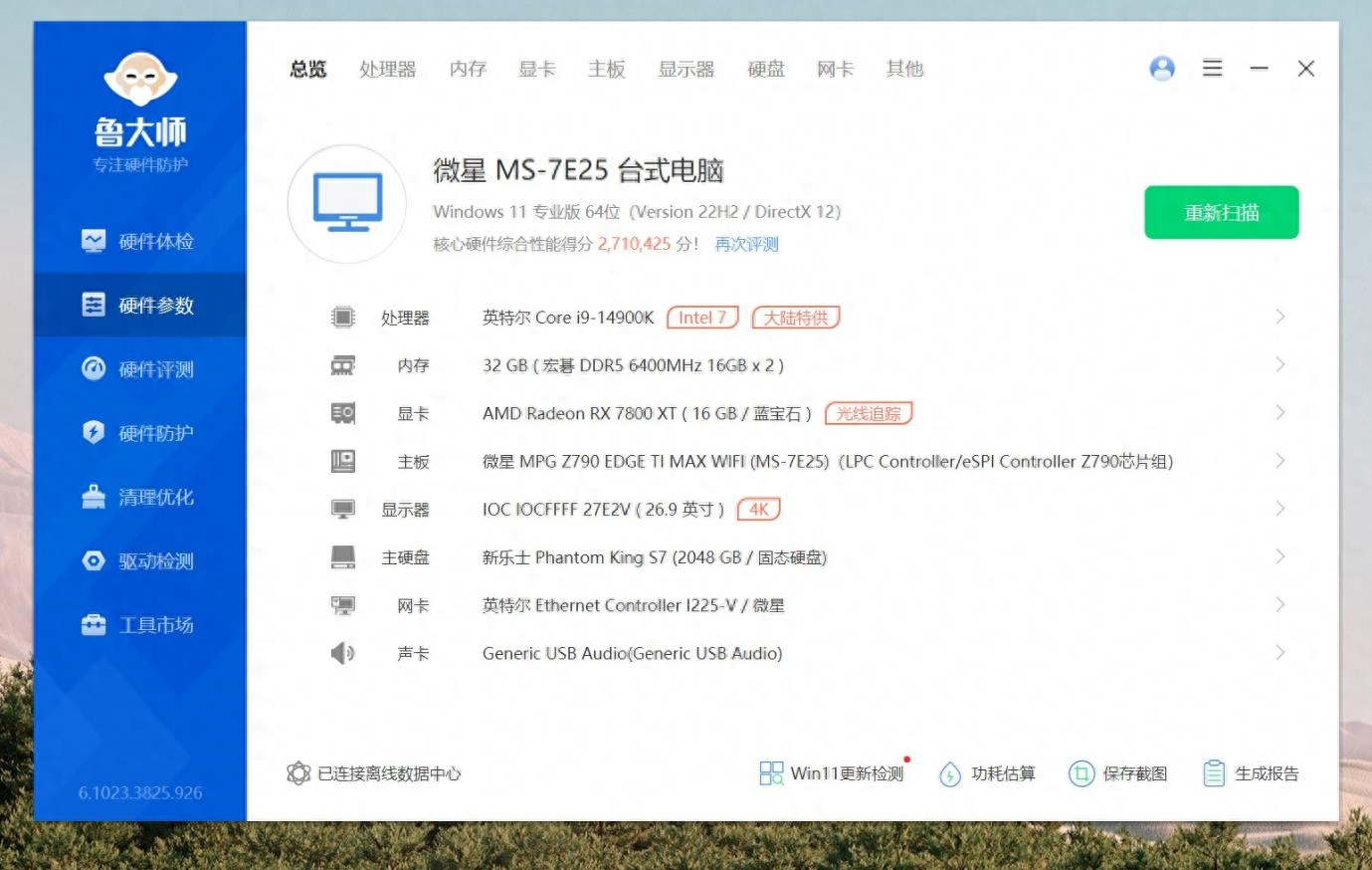Click the motherboard icon

tap(343, 461)
